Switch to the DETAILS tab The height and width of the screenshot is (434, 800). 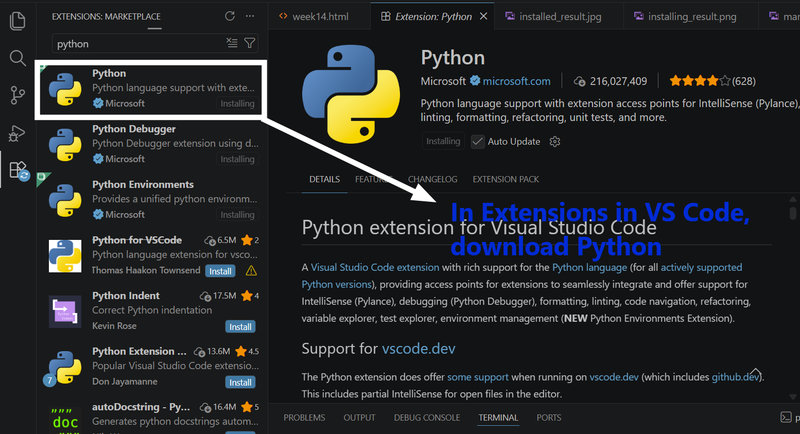[x=324, y=180]
